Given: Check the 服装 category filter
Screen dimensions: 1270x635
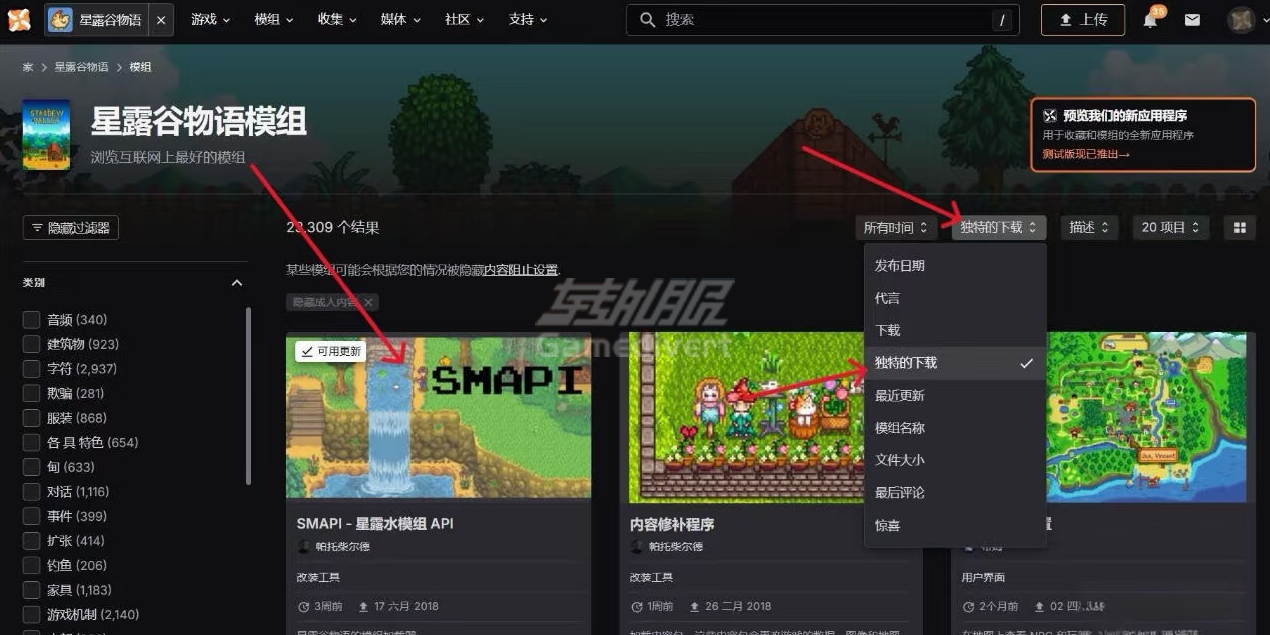Looking at the screenshot, I should coord(29,417).
